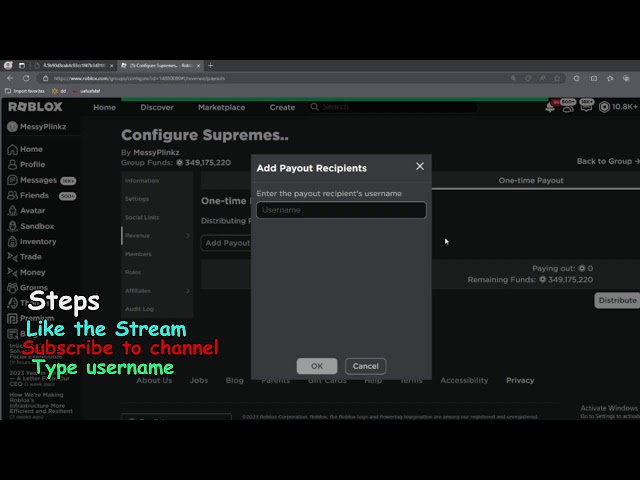Screen dimensions: 640x480
Task: Open Settings in group config menu
Action: (137, 199)
